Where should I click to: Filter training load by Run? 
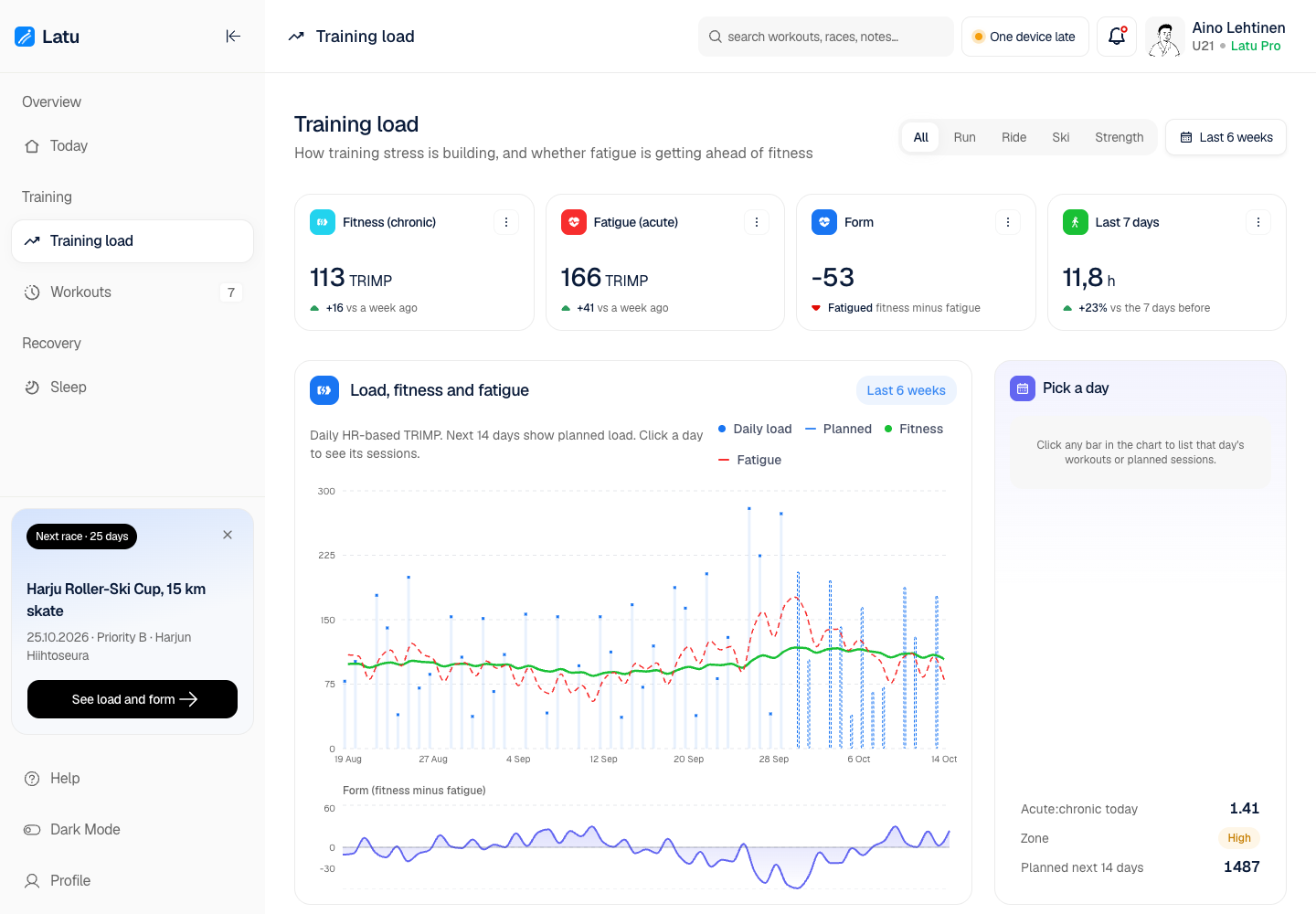coord(965,137)
